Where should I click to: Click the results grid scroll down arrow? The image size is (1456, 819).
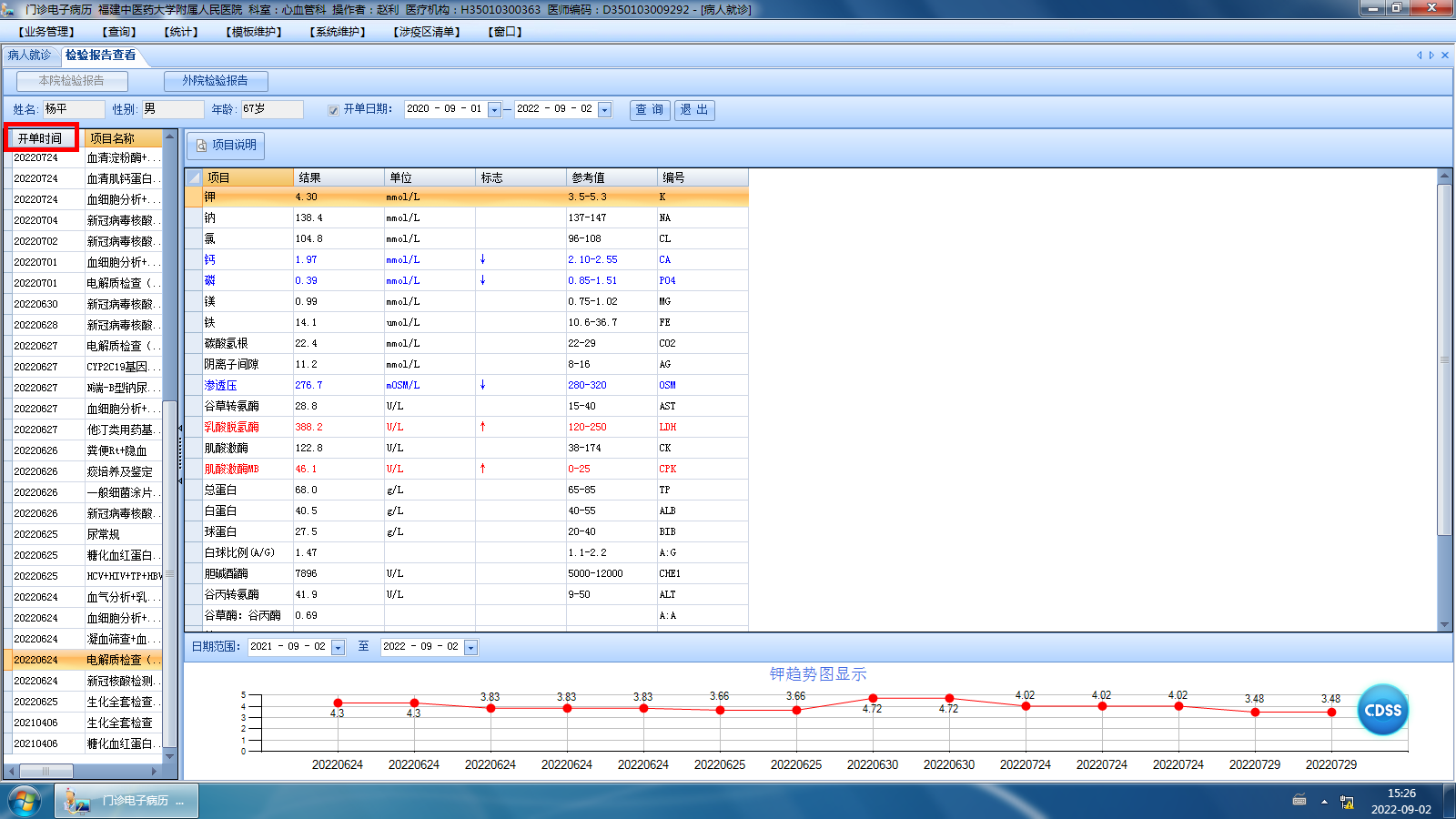(x=1444, y=625)
